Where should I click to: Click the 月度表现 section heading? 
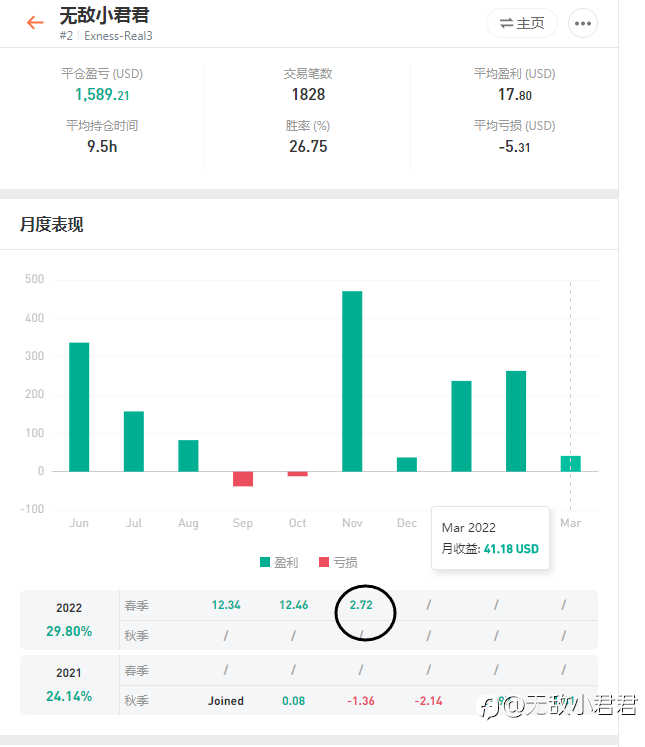pos(51,224)
